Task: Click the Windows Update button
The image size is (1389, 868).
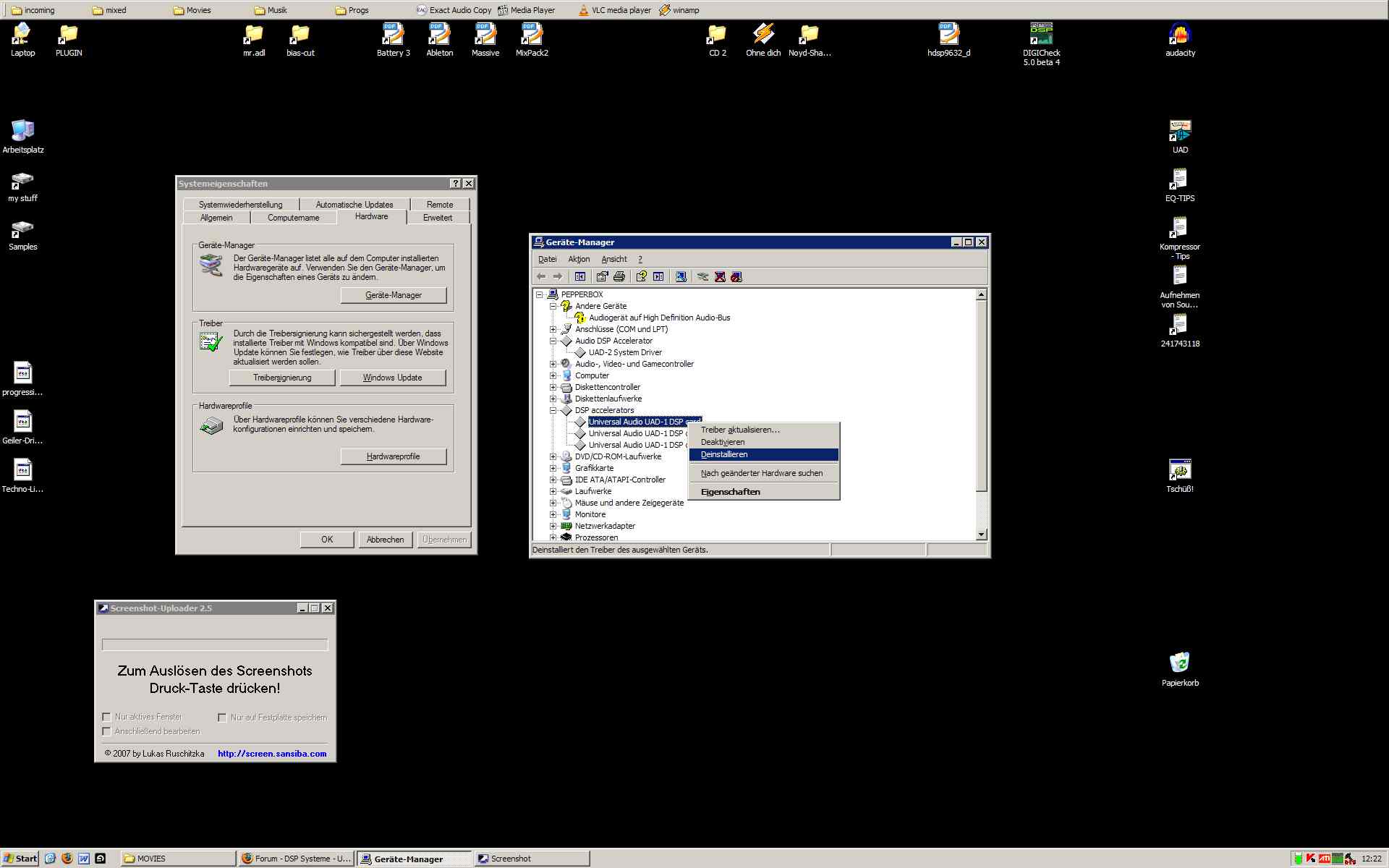Action: tap(393, 378)
